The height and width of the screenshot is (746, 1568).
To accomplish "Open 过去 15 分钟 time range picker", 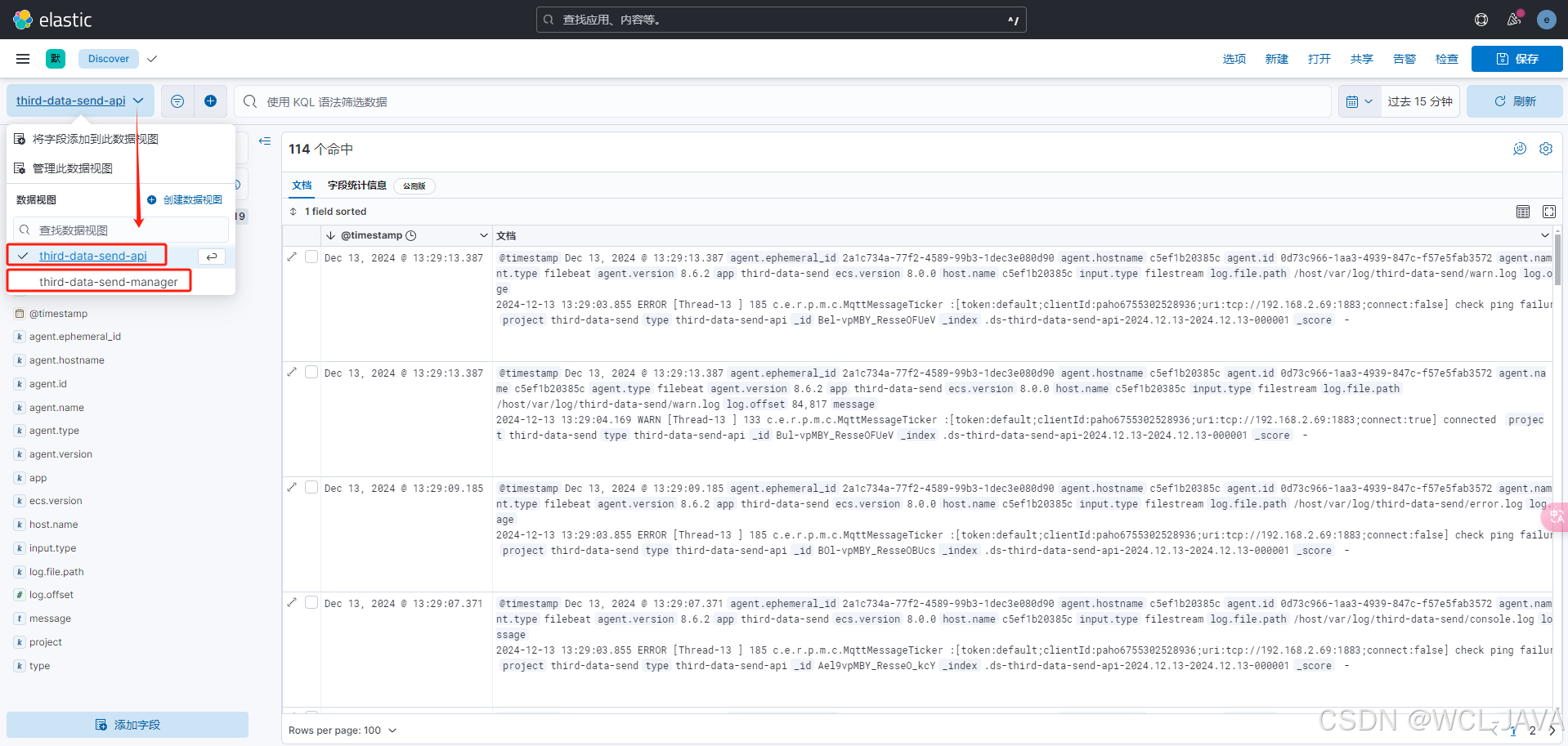I will (1420, 101).
